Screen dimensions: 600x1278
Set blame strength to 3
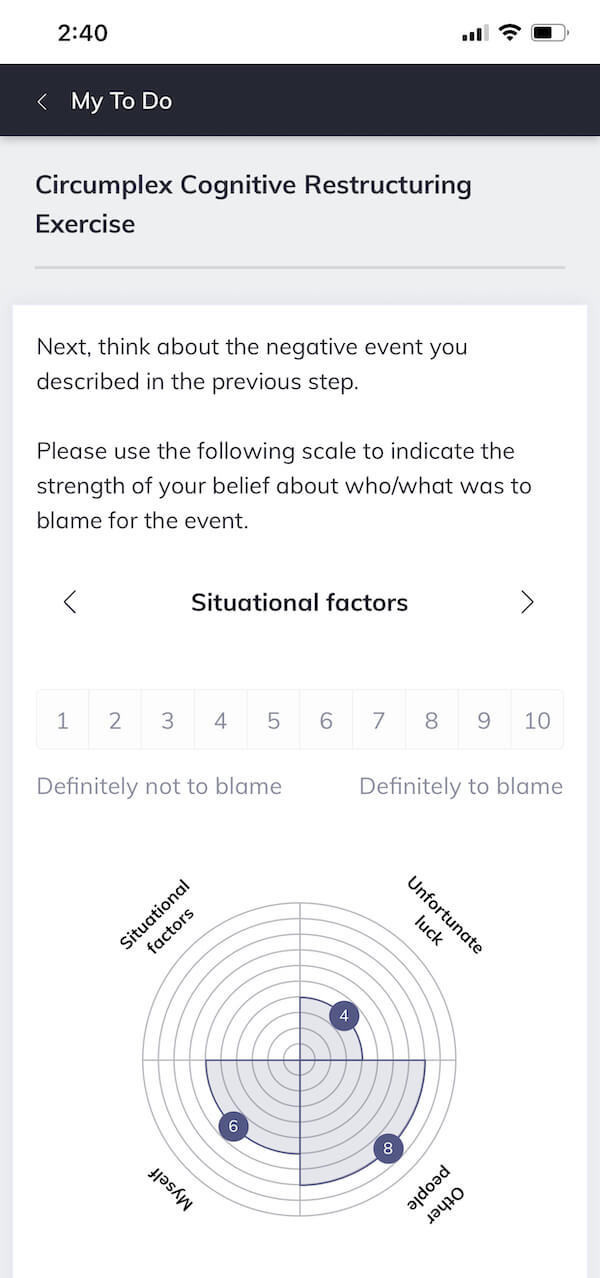click(x=168, y=720)
